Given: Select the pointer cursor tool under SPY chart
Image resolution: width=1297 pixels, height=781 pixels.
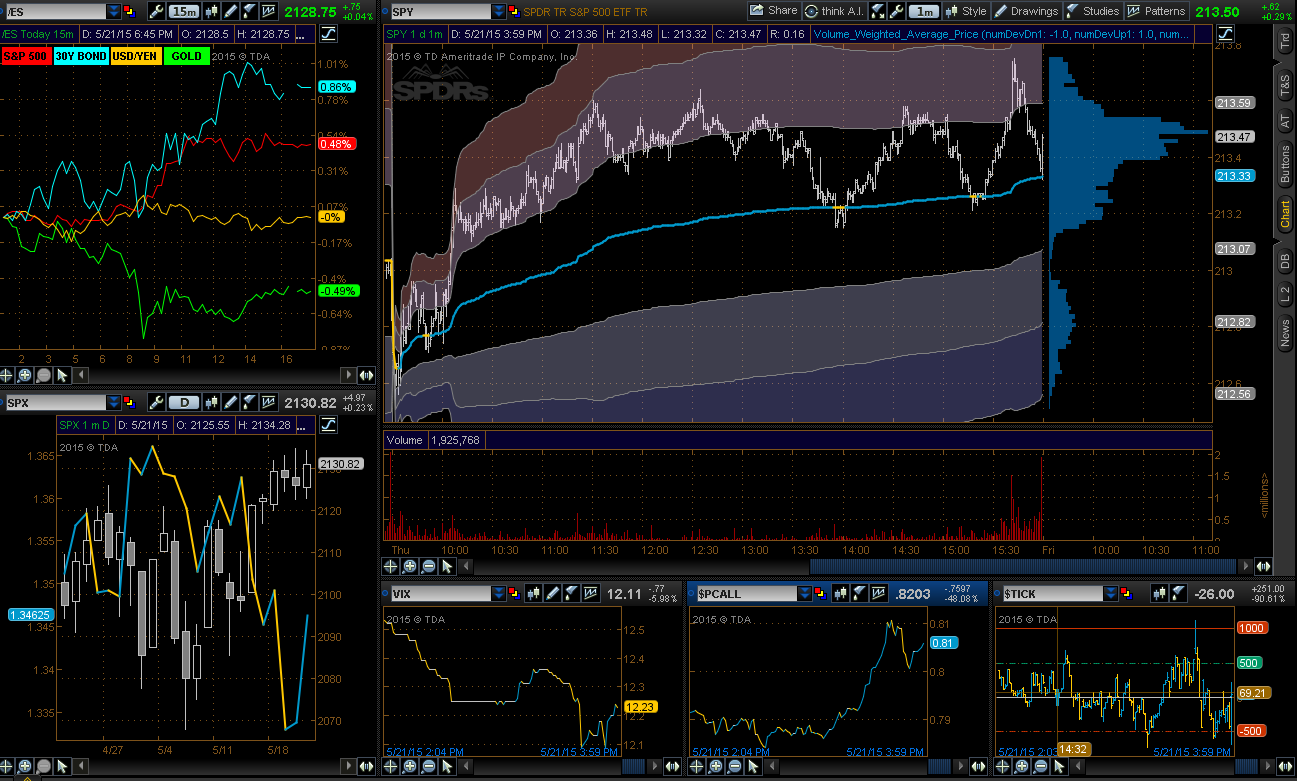Looking at the screenshot, I should (x=447, y=566).
